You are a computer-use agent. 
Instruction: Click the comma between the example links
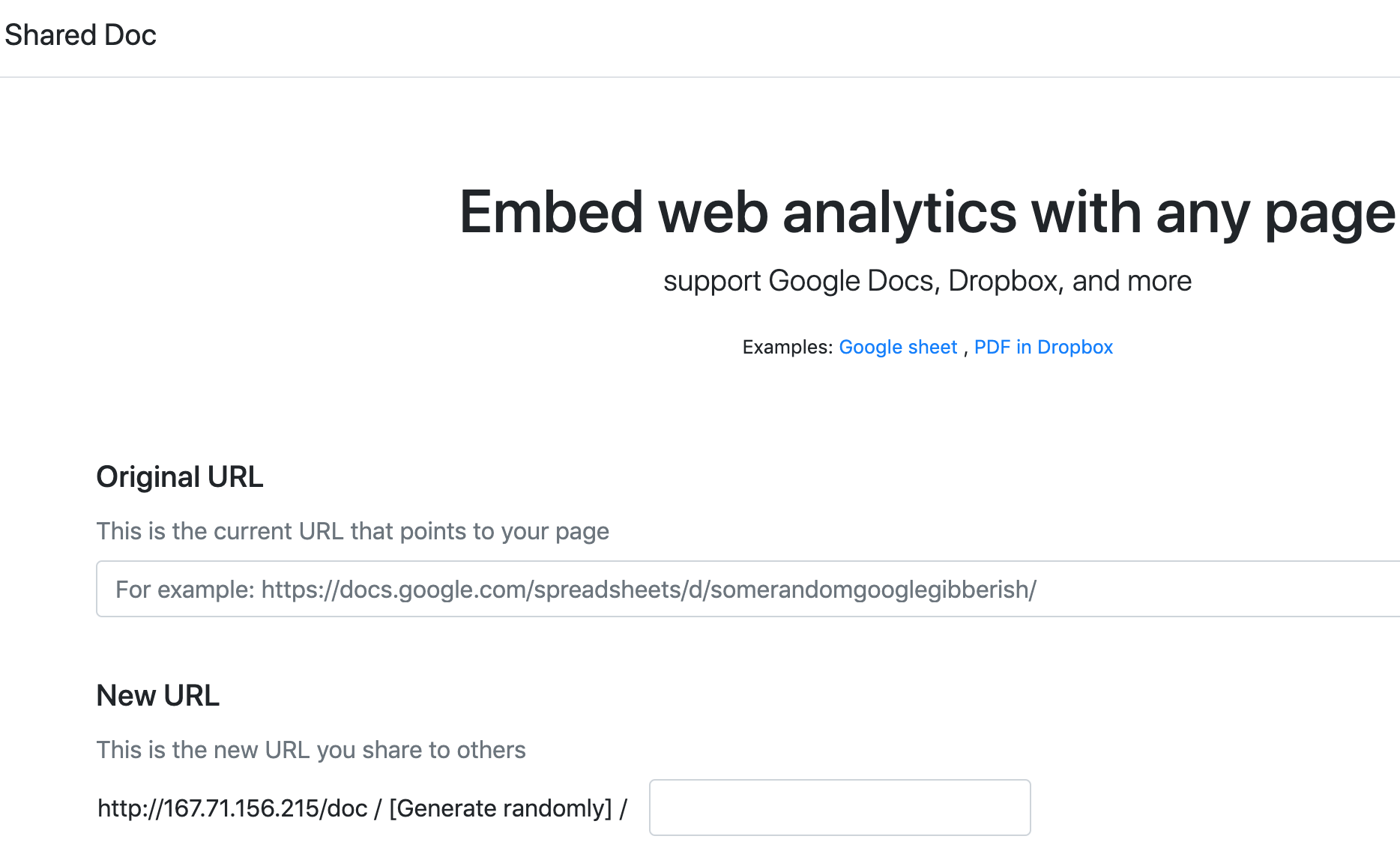(966, 349)
